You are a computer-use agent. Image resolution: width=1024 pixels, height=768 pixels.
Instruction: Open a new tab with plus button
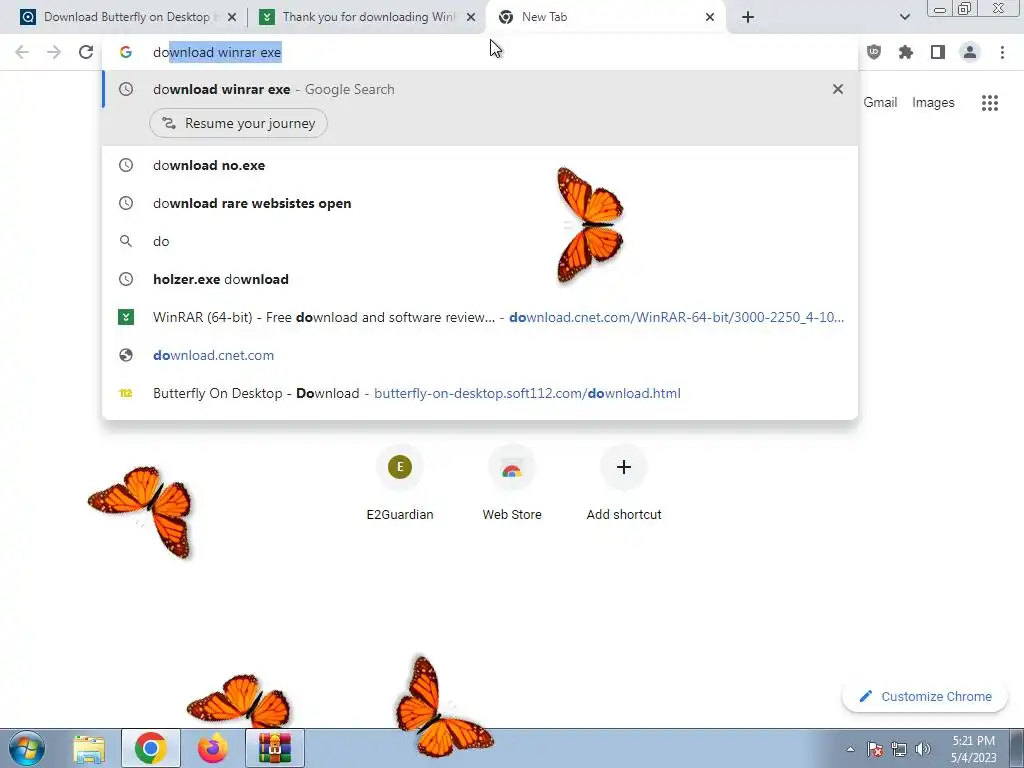(x=748, y=17)
